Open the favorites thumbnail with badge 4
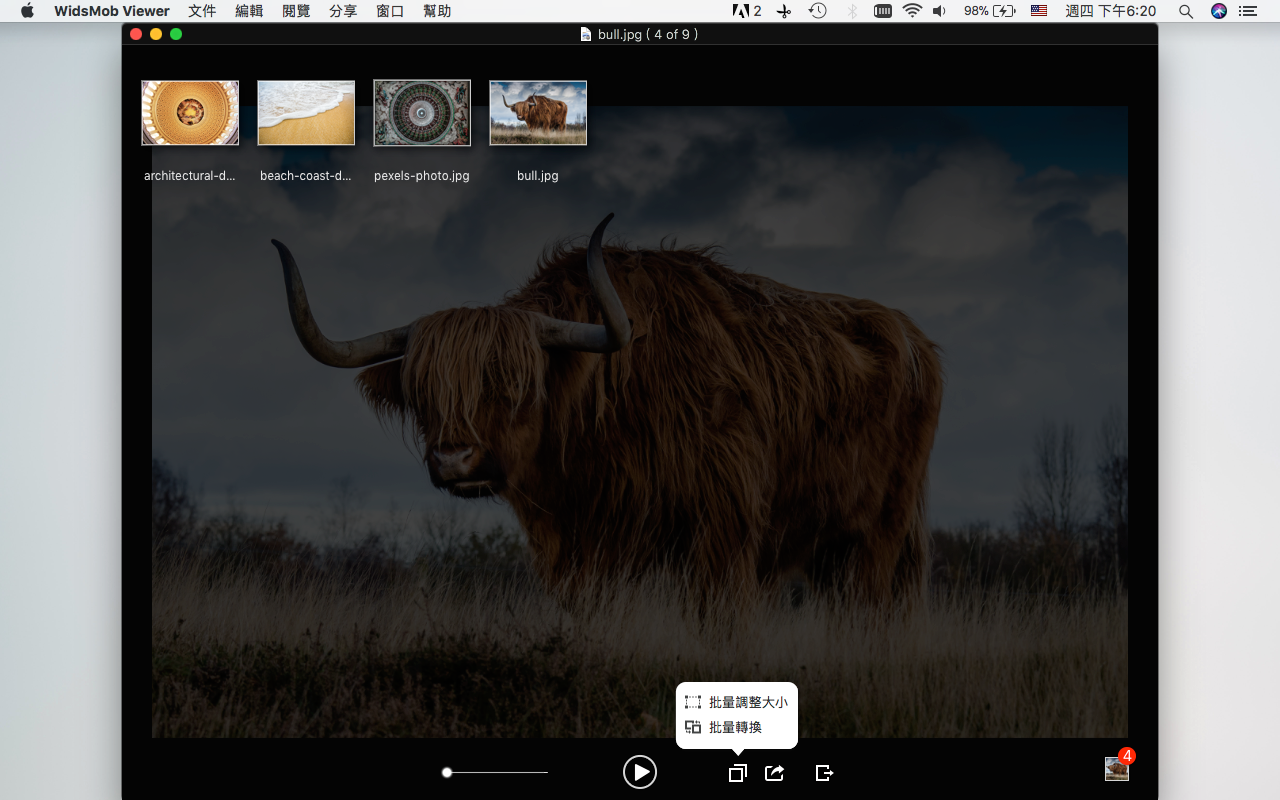Viewport: 1280px width, 800px height. point(1116,768)
